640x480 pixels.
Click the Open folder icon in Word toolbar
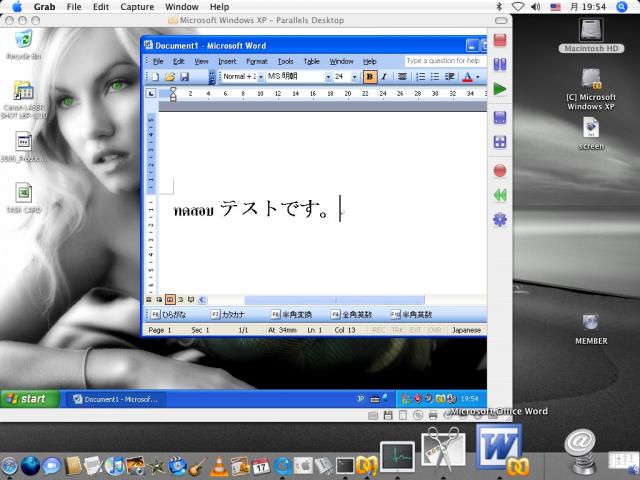point(170,77)
